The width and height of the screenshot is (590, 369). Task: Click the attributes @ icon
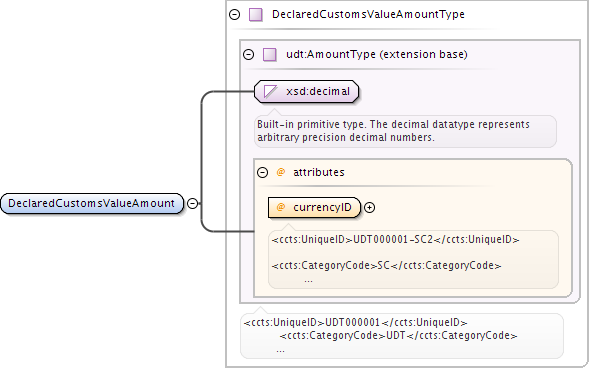[281, 172]
